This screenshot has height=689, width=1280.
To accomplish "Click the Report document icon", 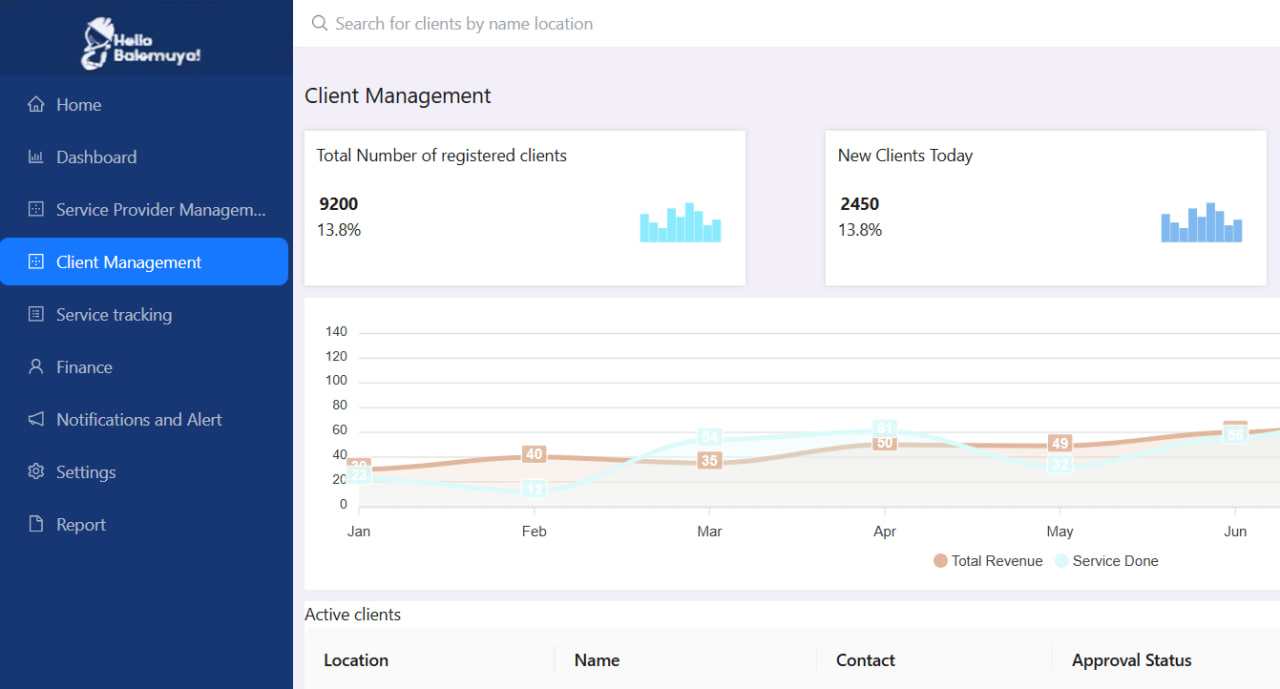I will point(36,525).
